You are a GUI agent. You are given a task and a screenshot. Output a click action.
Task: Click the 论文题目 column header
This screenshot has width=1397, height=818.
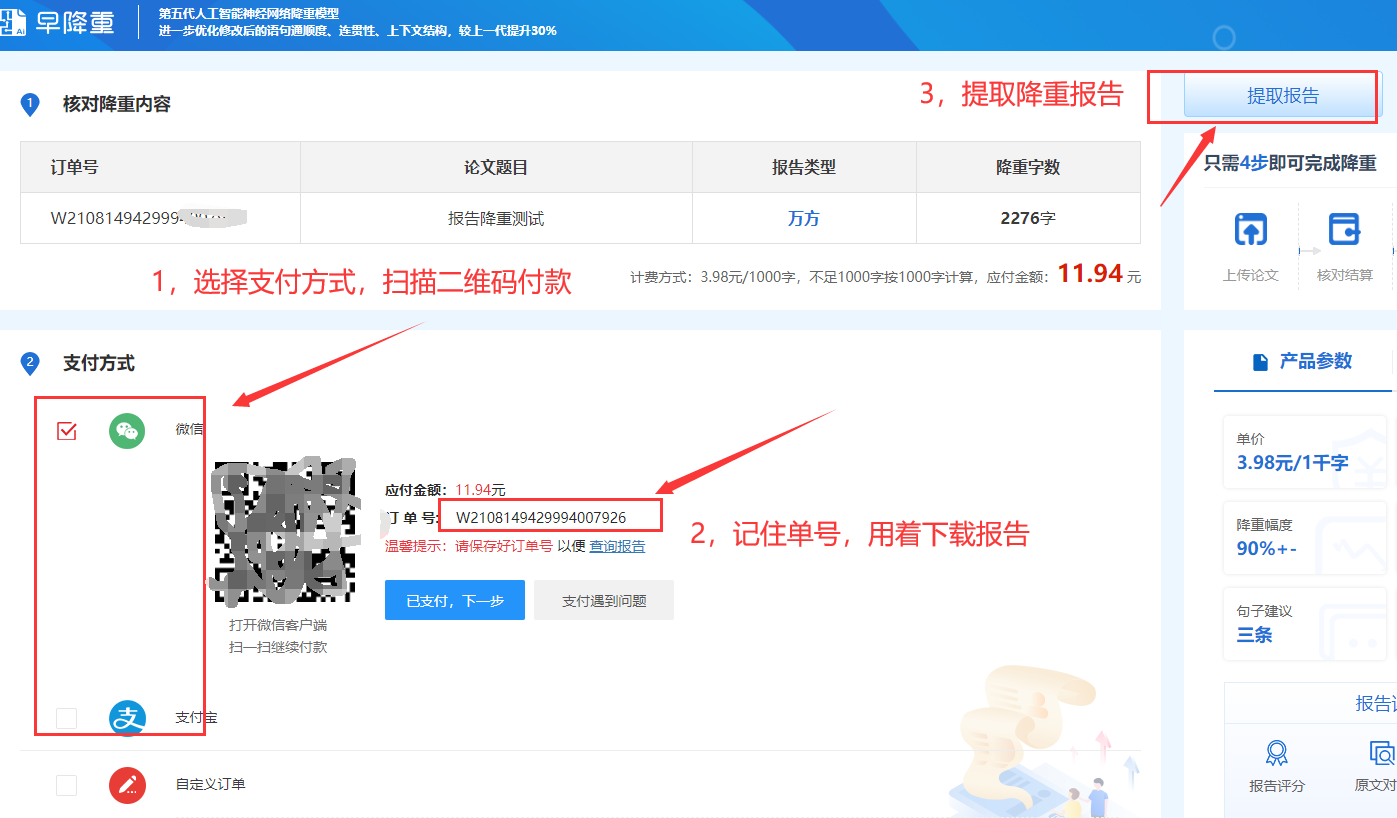pyautogui.click(x=496, y=167)
